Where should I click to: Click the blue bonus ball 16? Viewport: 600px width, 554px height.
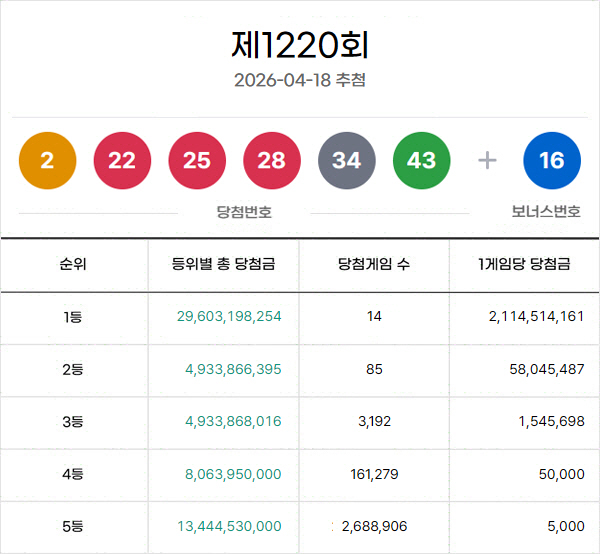pos(552,160)
